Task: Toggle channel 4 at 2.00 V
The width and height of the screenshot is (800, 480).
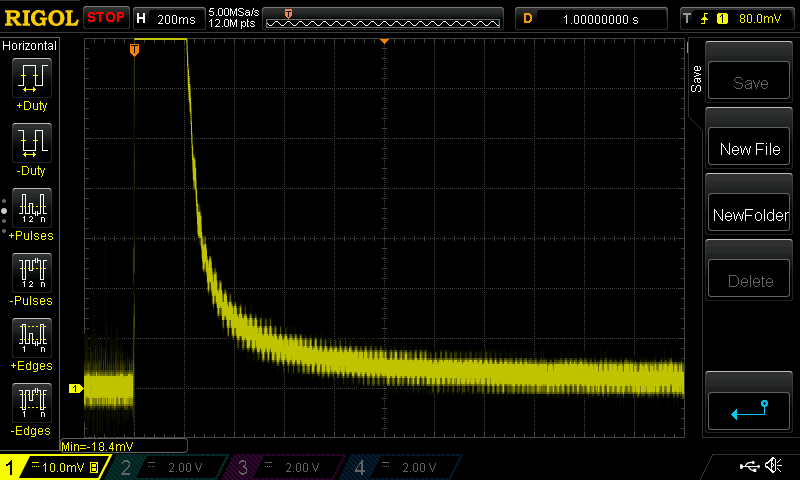Action: click(x=401, y=467)
